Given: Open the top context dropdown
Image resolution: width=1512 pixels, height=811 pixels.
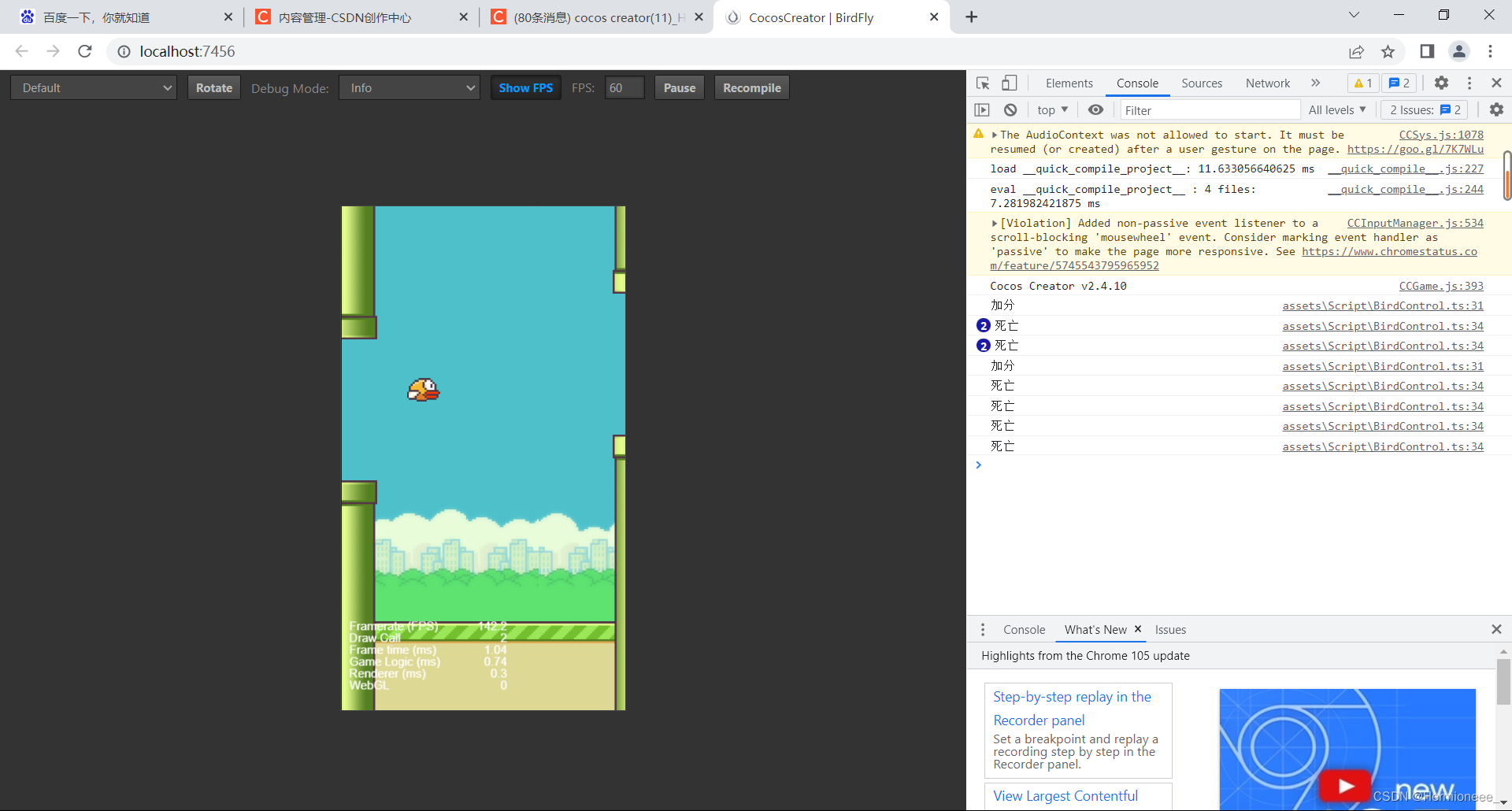Looking at the screenshot, I should pyautogui.click(x=1052, y=109).
